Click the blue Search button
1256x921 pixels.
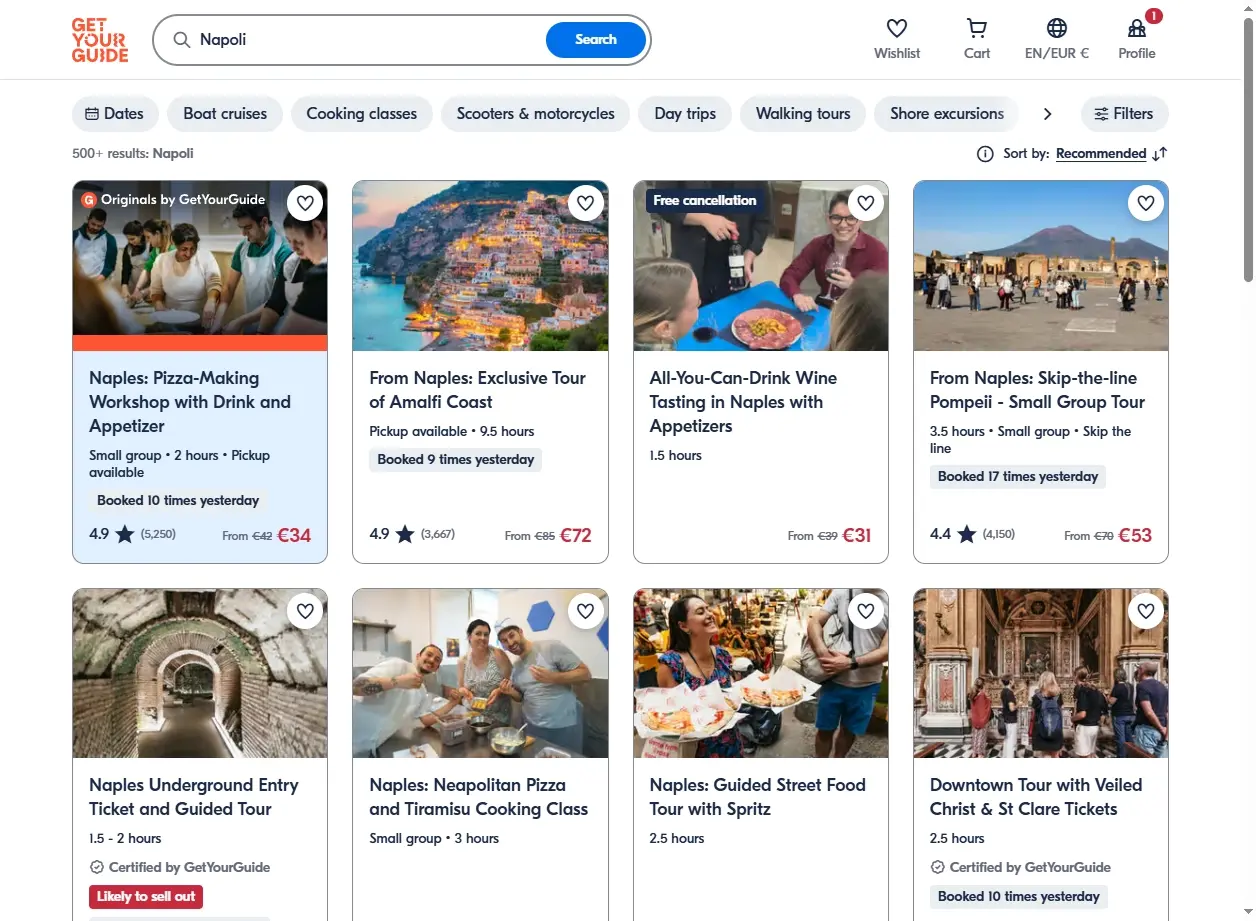coord(596,40)
